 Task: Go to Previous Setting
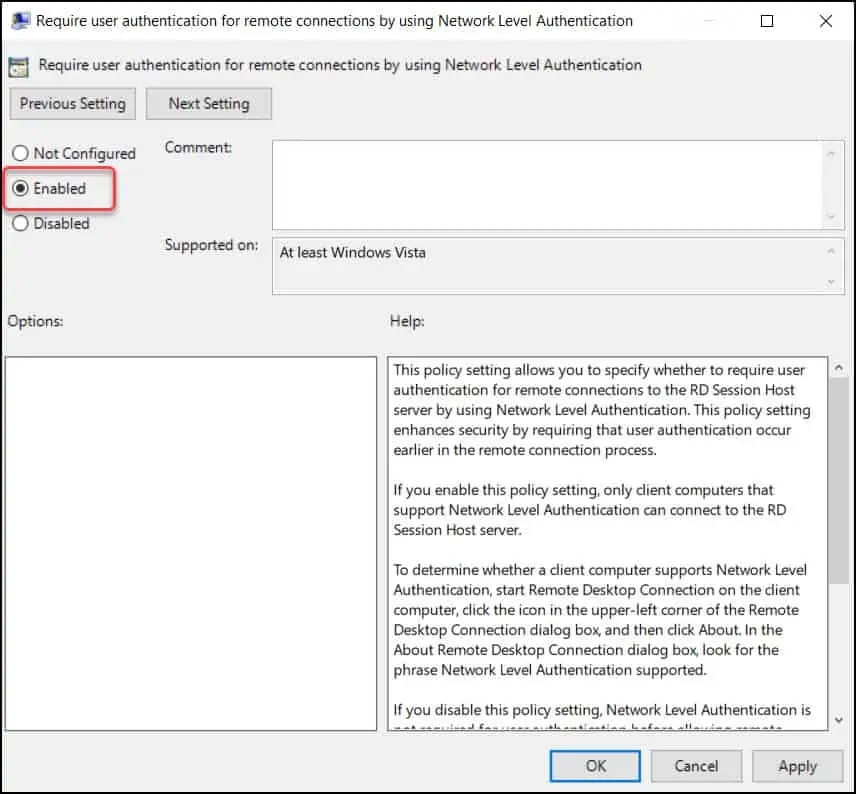pos(73,104)
